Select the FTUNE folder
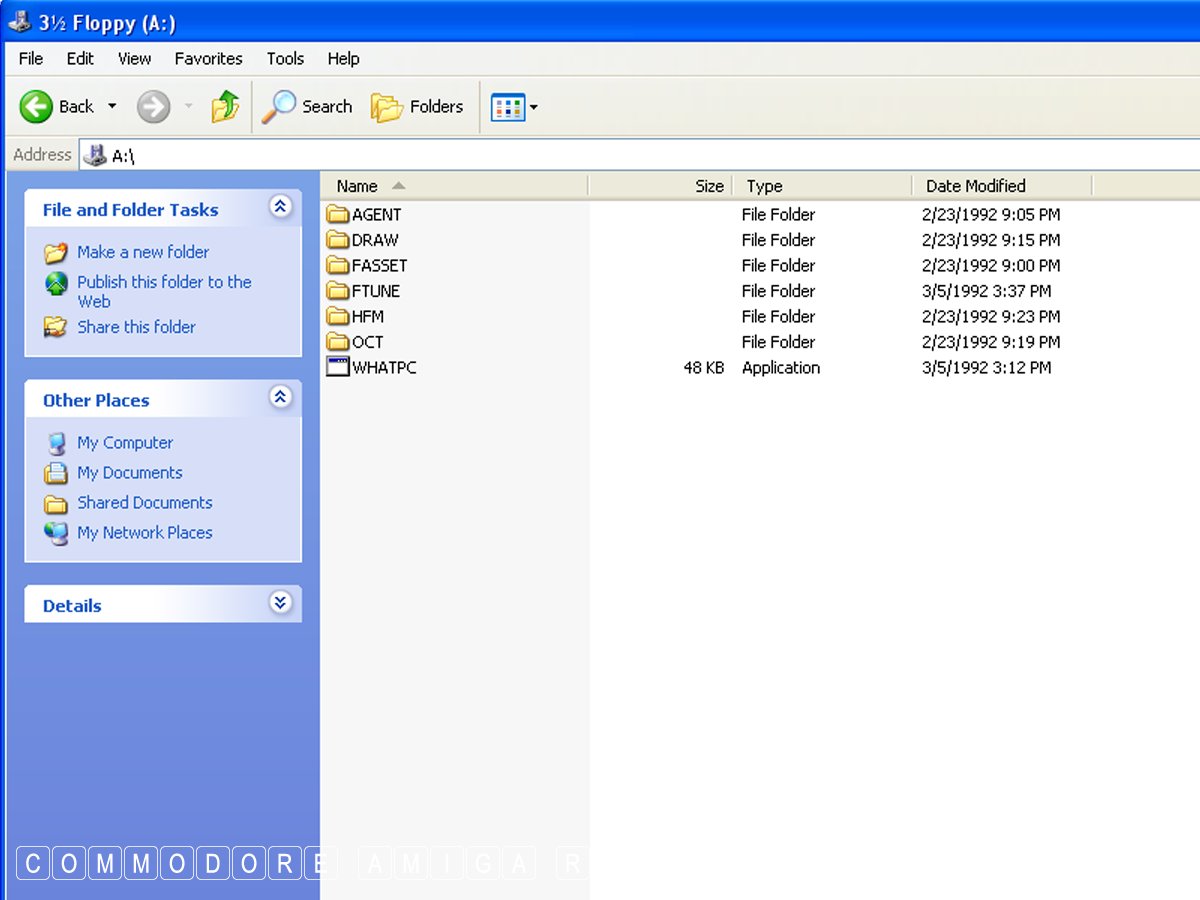This screenshot has width=1200, height=900. 375,291
